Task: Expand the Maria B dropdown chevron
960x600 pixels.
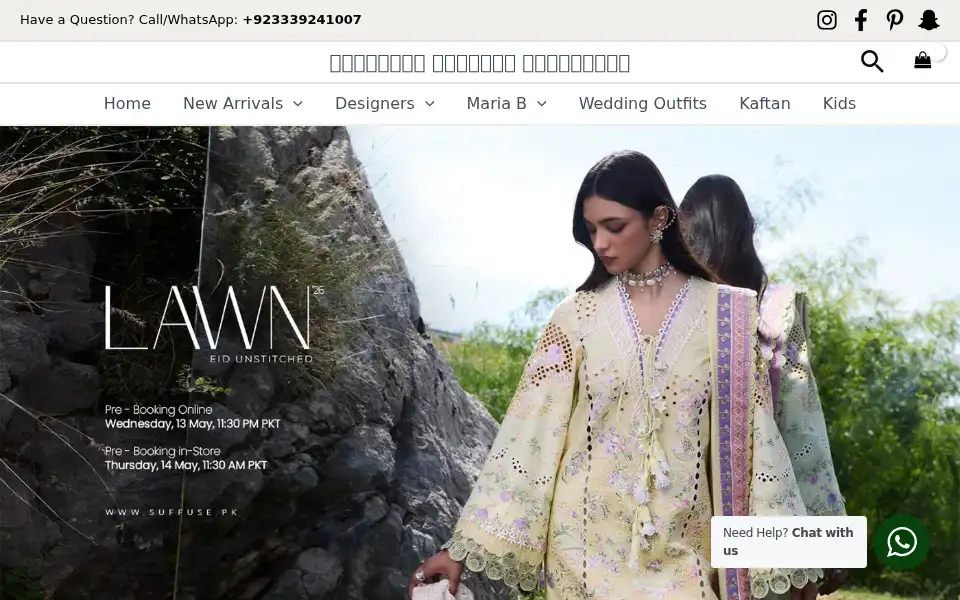Action: [542, 104]
